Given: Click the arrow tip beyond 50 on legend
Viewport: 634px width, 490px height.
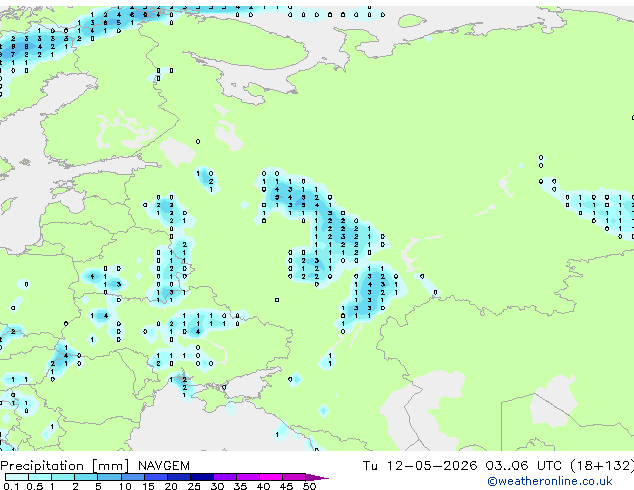Looking at the screenshot, I should point(317,478).
